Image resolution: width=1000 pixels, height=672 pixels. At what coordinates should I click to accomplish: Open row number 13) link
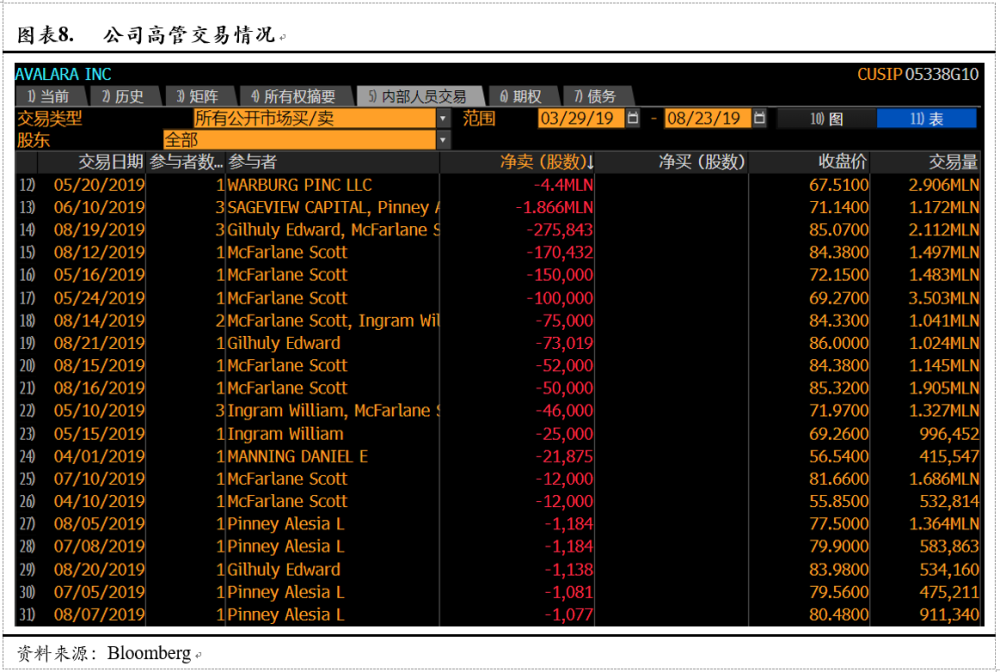click(27, 207)
